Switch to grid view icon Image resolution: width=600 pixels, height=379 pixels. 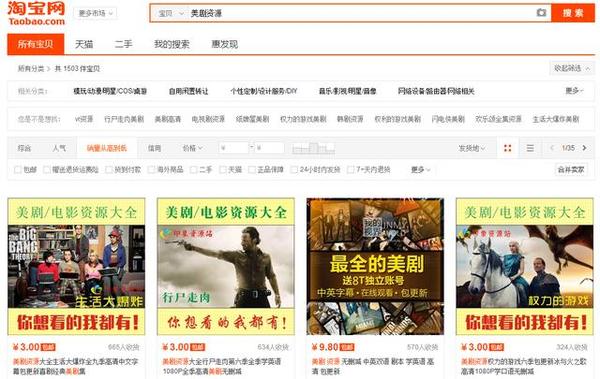[508, 148]
